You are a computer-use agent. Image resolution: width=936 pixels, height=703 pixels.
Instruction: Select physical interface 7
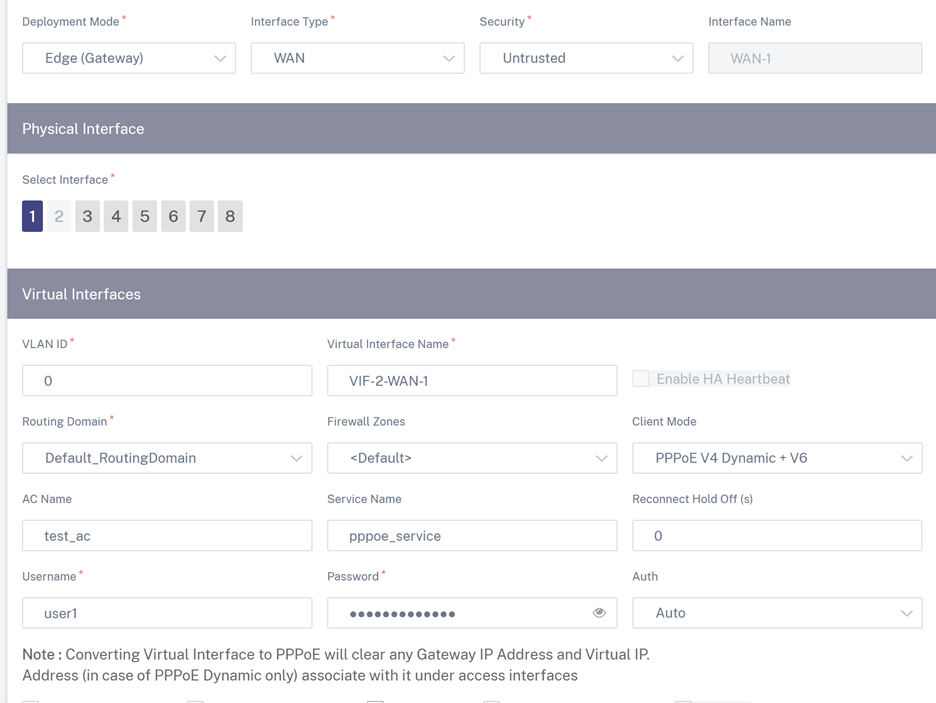click(x=202, y=216)
